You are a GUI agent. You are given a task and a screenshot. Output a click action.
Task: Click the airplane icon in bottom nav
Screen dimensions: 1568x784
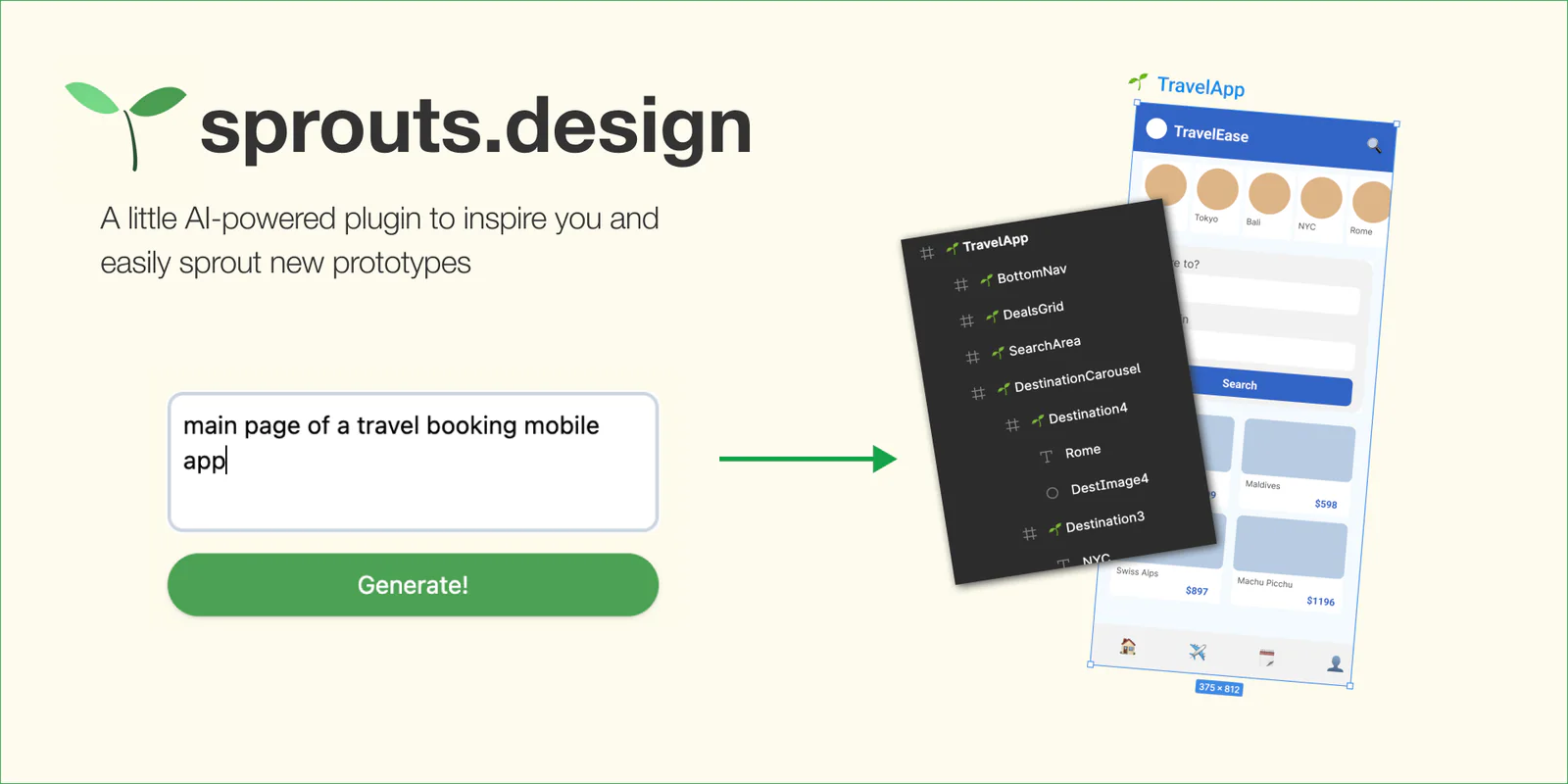1198,652
